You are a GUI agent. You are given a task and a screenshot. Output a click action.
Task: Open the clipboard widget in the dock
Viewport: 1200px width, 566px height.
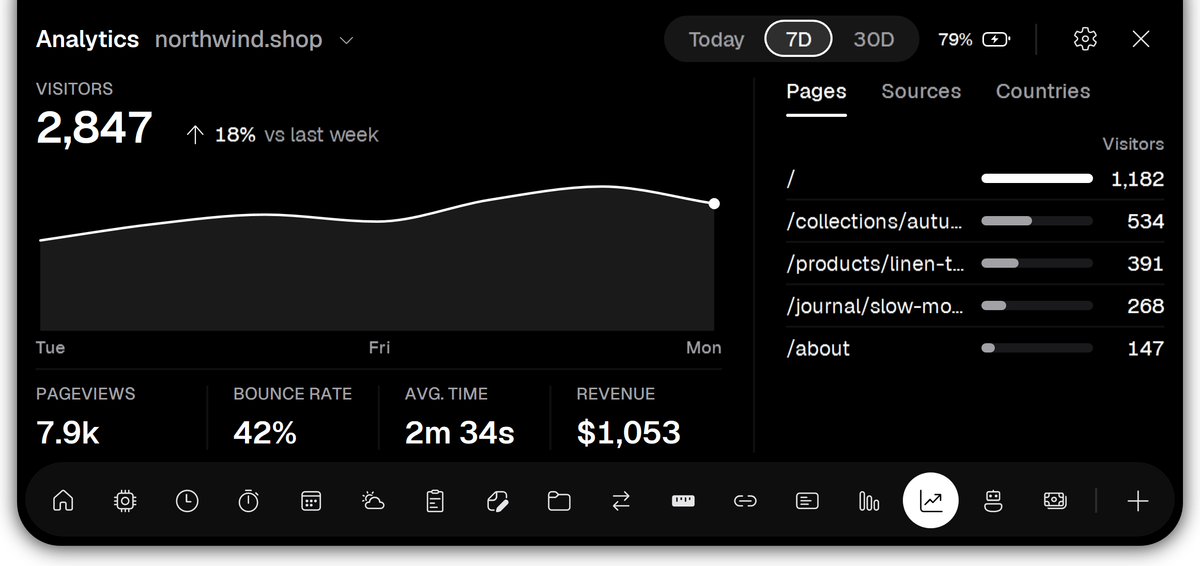435,501
